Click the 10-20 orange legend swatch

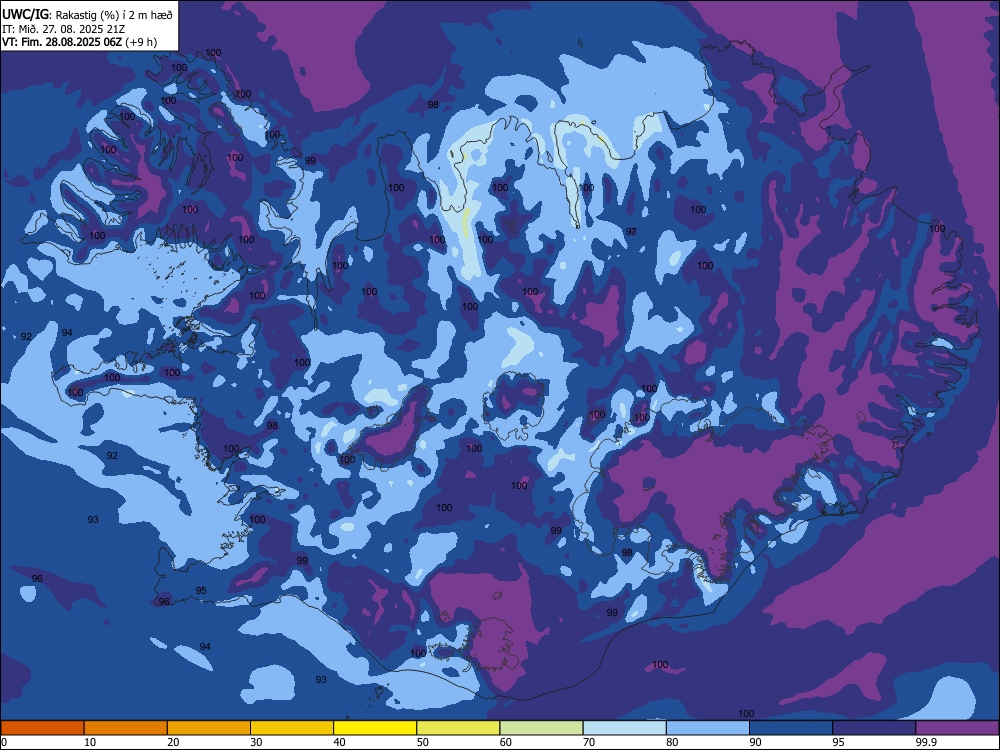click(x=126, y=728)
